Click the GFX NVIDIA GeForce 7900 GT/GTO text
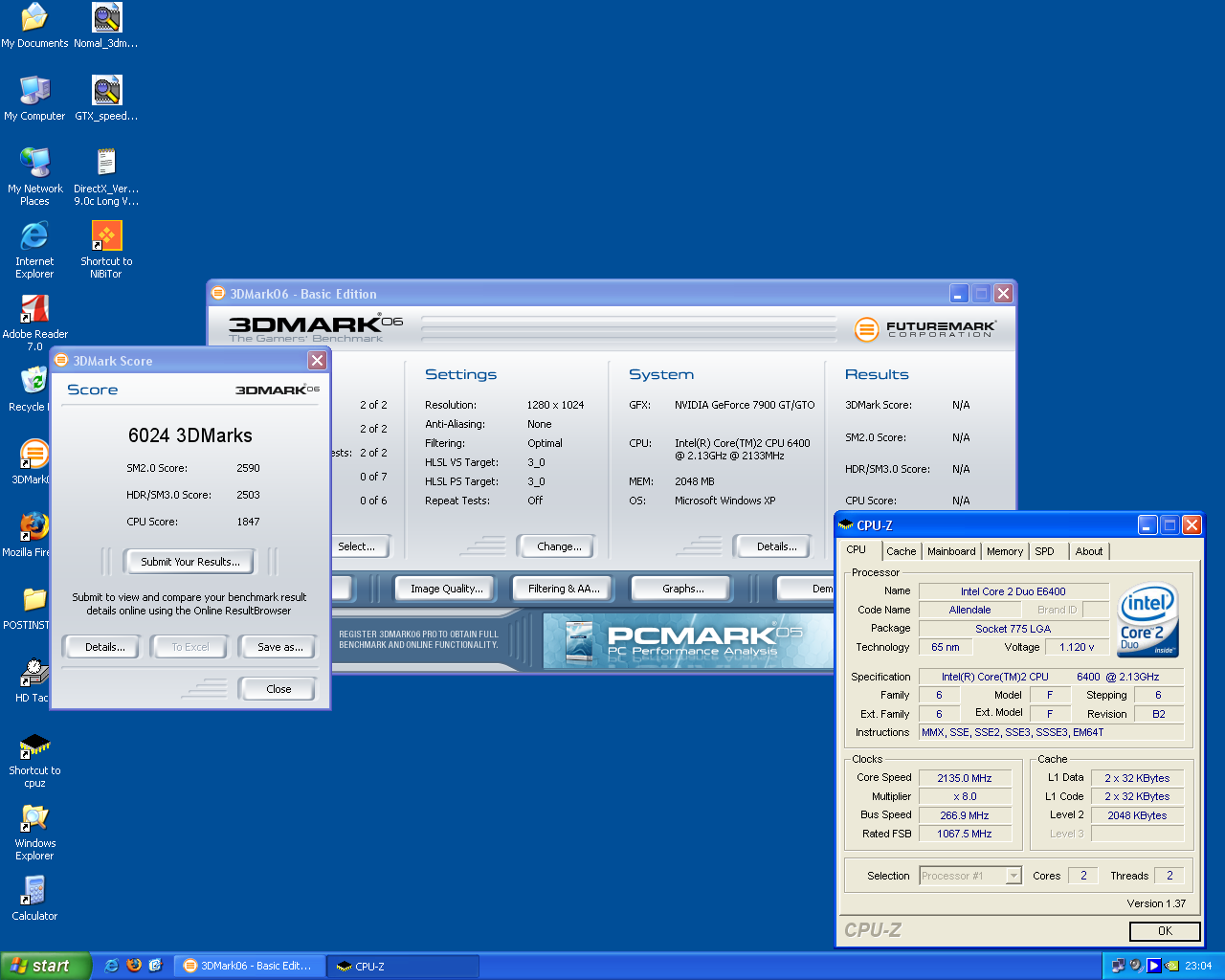 pyautogui.click(x=745, y=405)
